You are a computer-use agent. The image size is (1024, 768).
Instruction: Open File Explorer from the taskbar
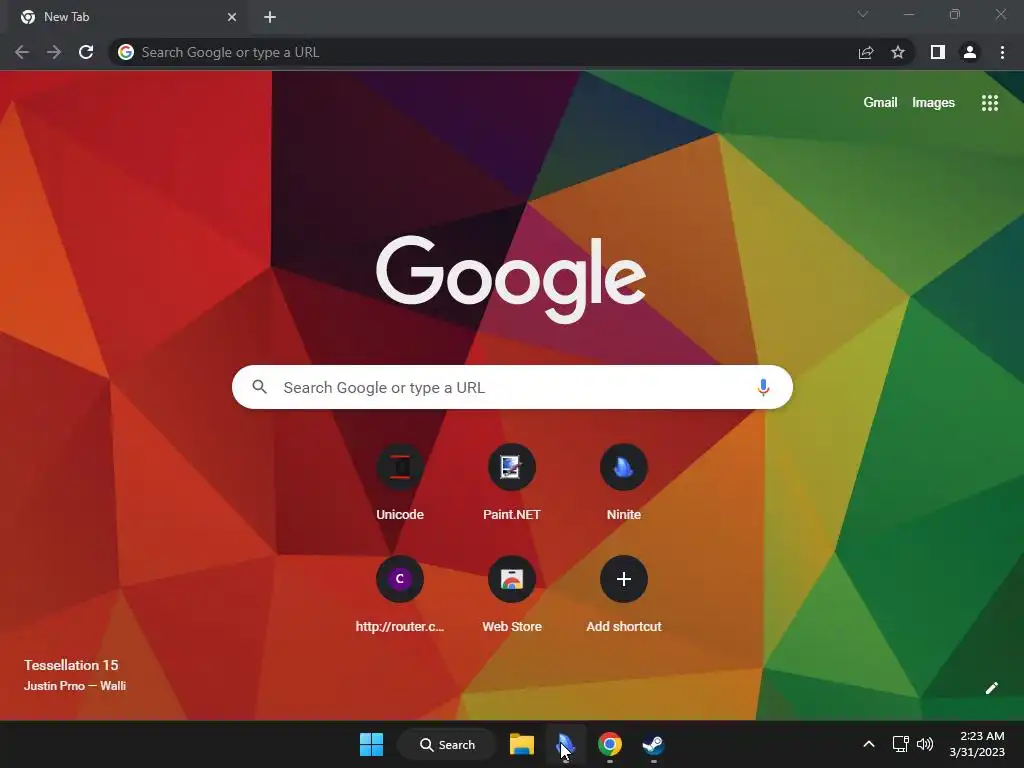[522, 744]
